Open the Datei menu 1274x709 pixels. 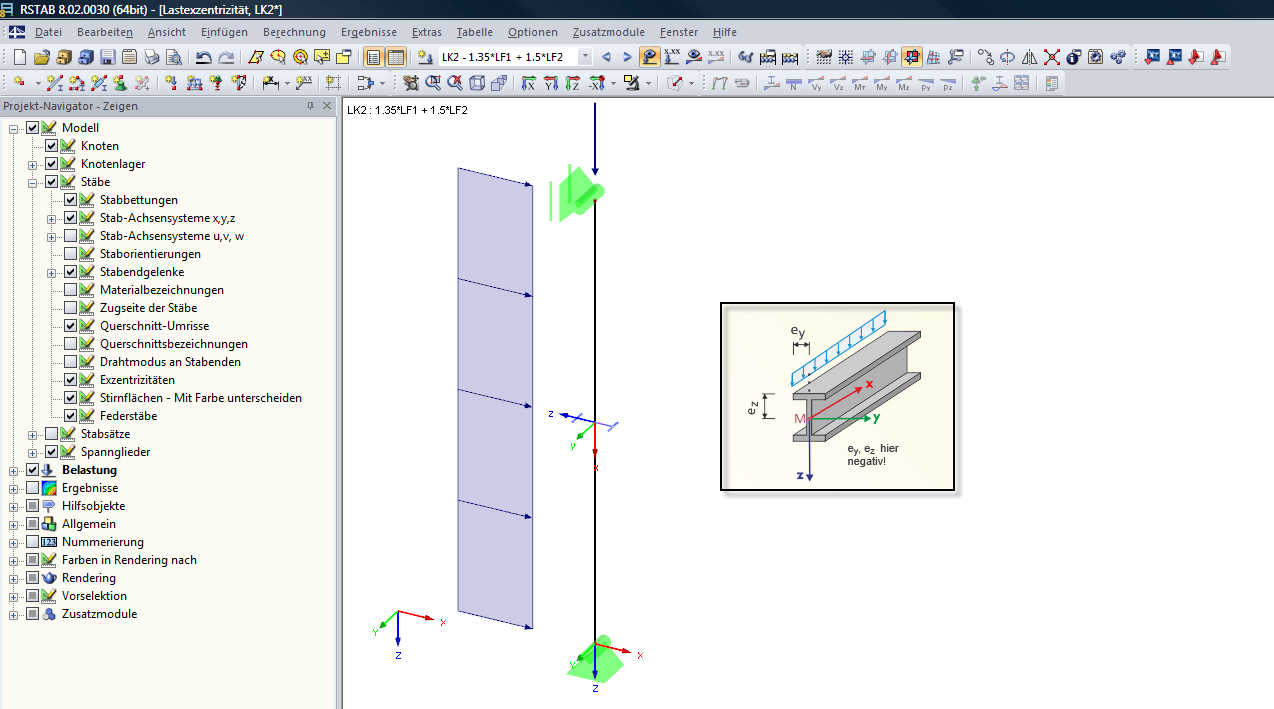tap(48, 32)
